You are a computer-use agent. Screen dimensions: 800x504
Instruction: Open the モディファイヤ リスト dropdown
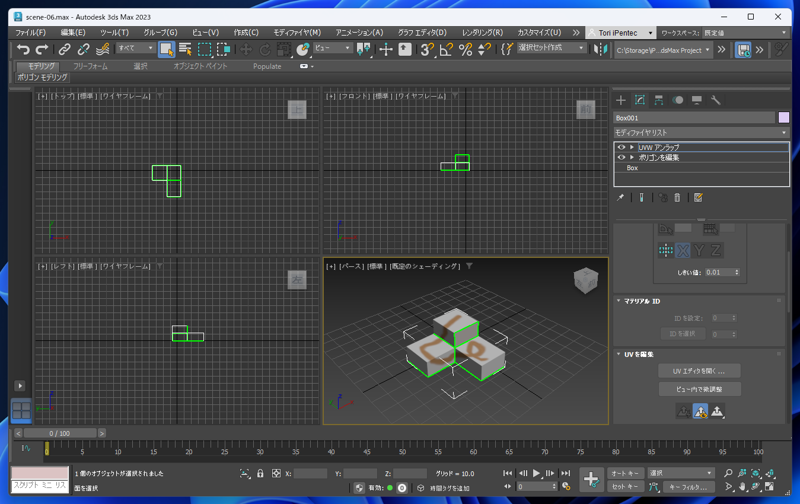point(701,132)
